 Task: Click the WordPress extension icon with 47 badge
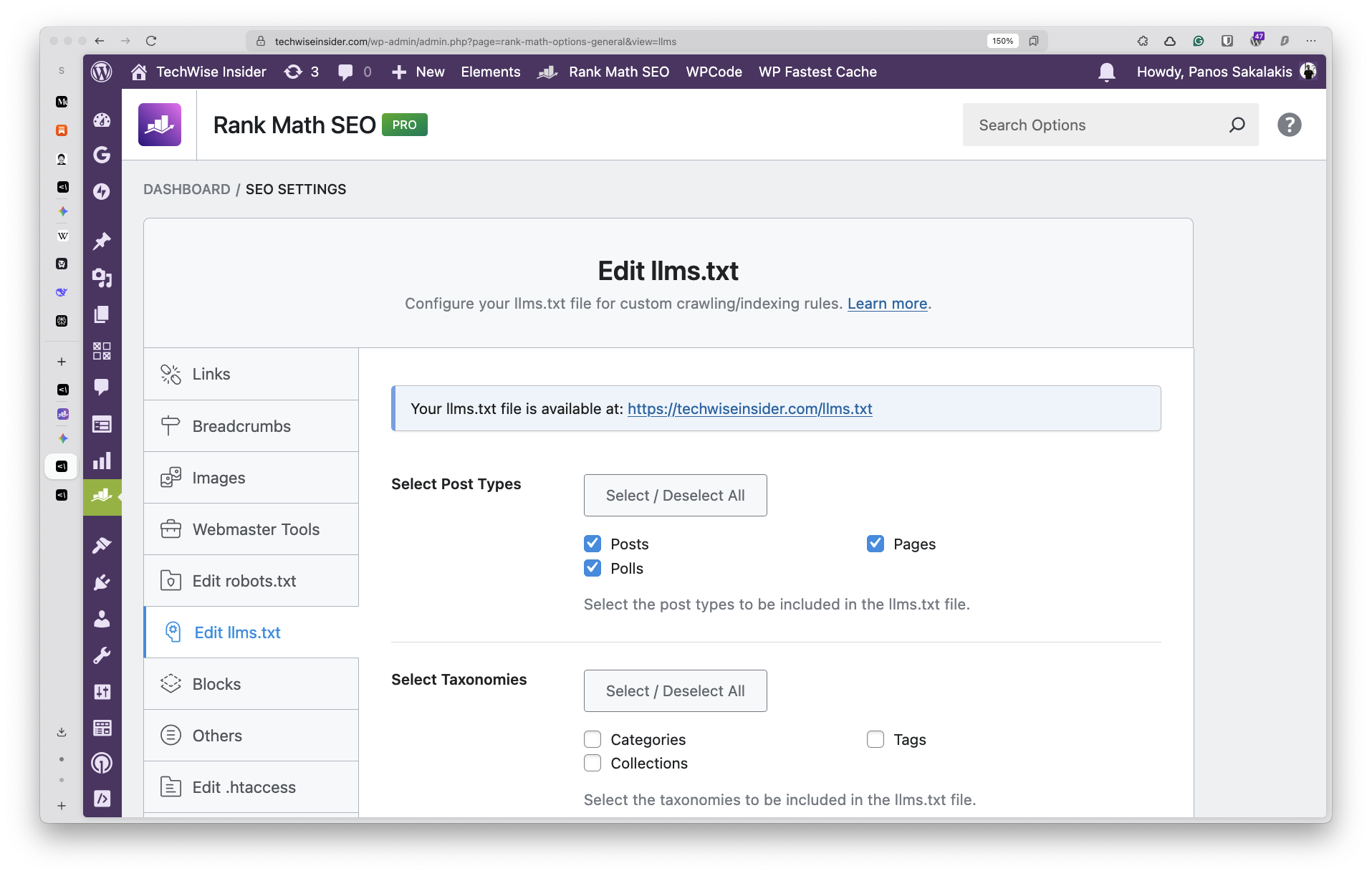pos(1256,40)
